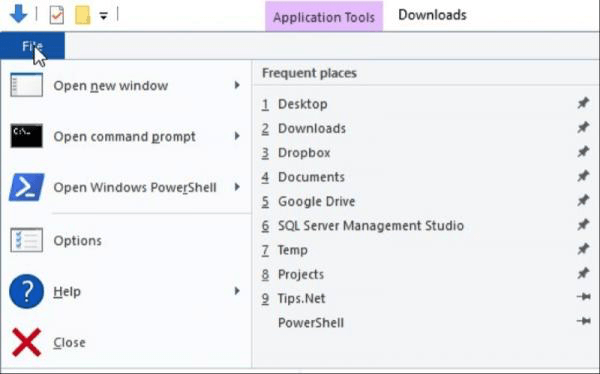Choose Open command prompt entry
This screenshot has height=374, width=600.
(124, 137)
